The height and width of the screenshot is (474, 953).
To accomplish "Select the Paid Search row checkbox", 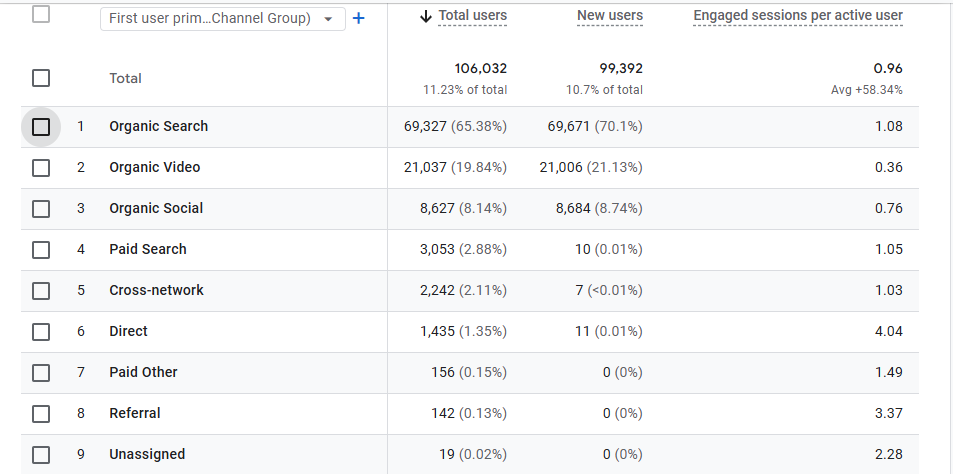I will click(41, 250).
